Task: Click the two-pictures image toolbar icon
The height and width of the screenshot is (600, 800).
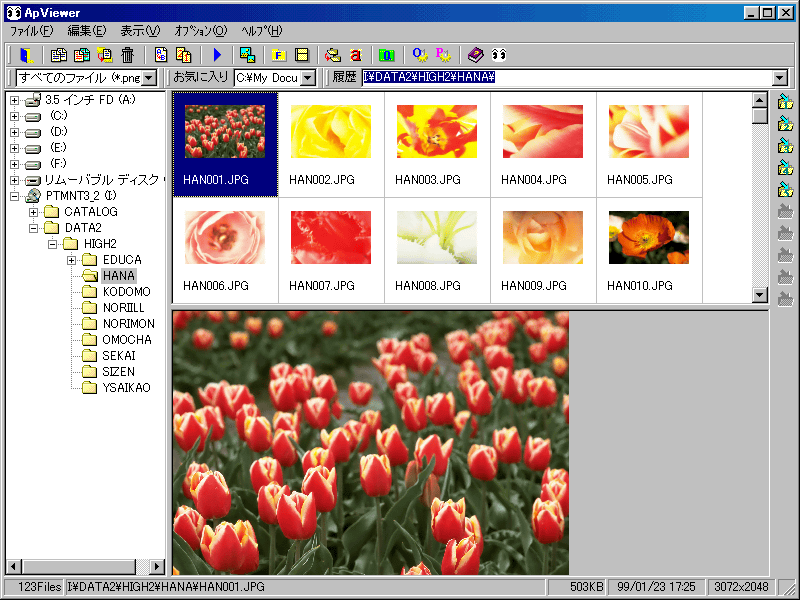Action: (x=247, y=55)
